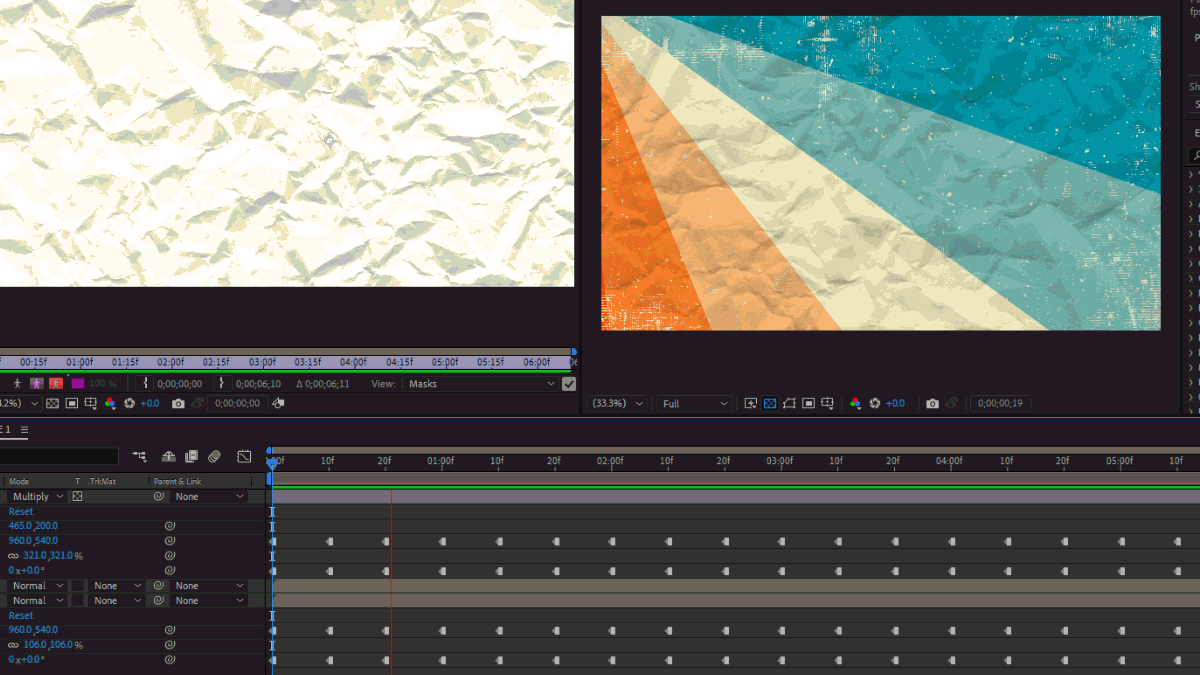Click the Region of Interest icon in composition viewer
This screenshot has height=675, width=1200.
click(789, 403)
